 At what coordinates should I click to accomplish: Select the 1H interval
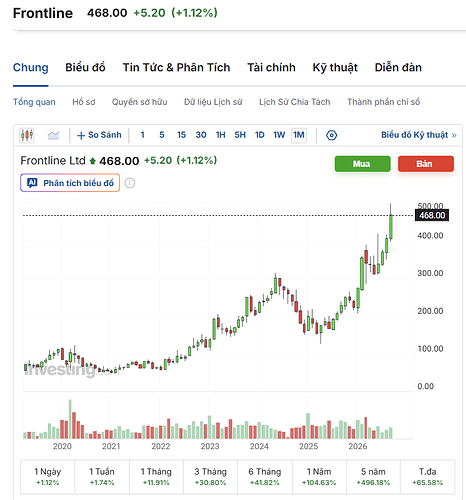point(220,135)
